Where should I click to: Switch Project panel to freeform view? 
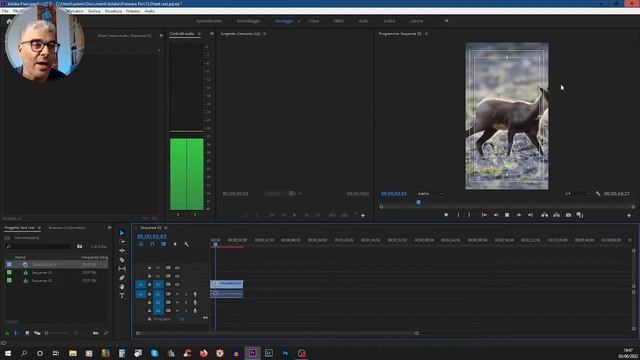pyautogui.click(x=37, y=333)
